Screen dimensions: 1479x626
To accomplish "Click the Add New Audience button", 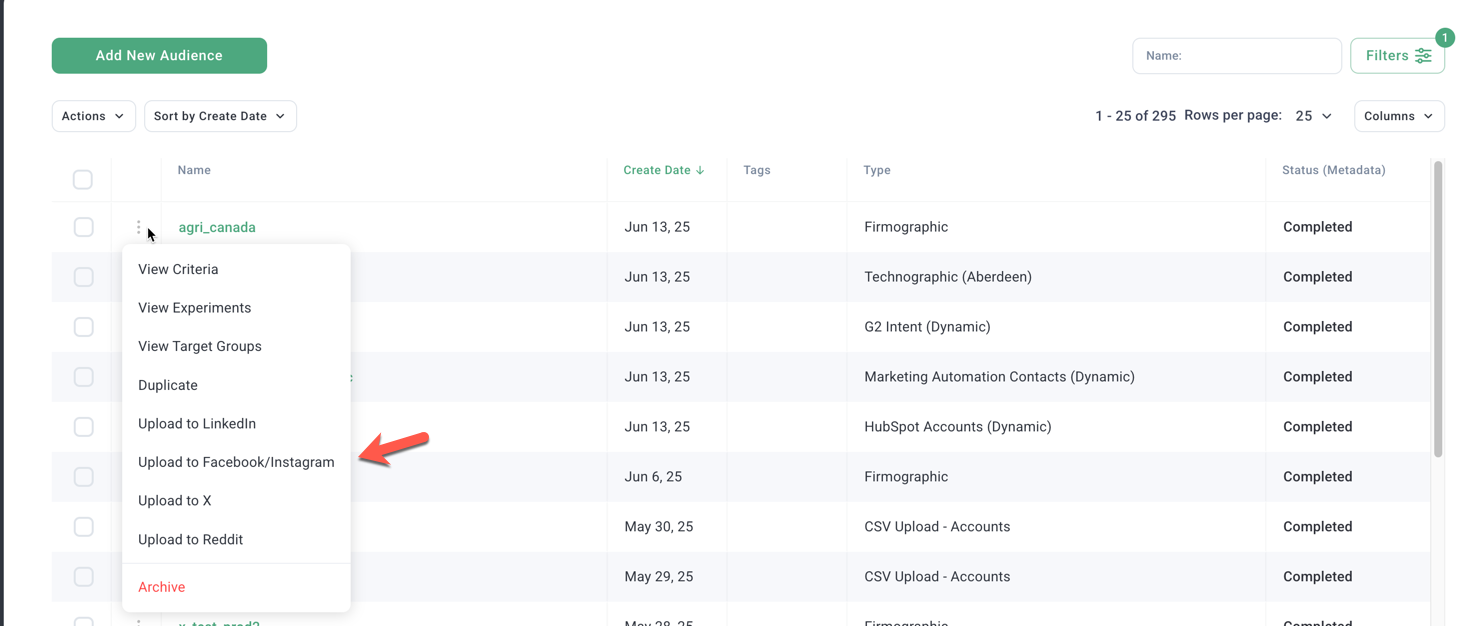I will pyautogui.click(x=159, y=56).
